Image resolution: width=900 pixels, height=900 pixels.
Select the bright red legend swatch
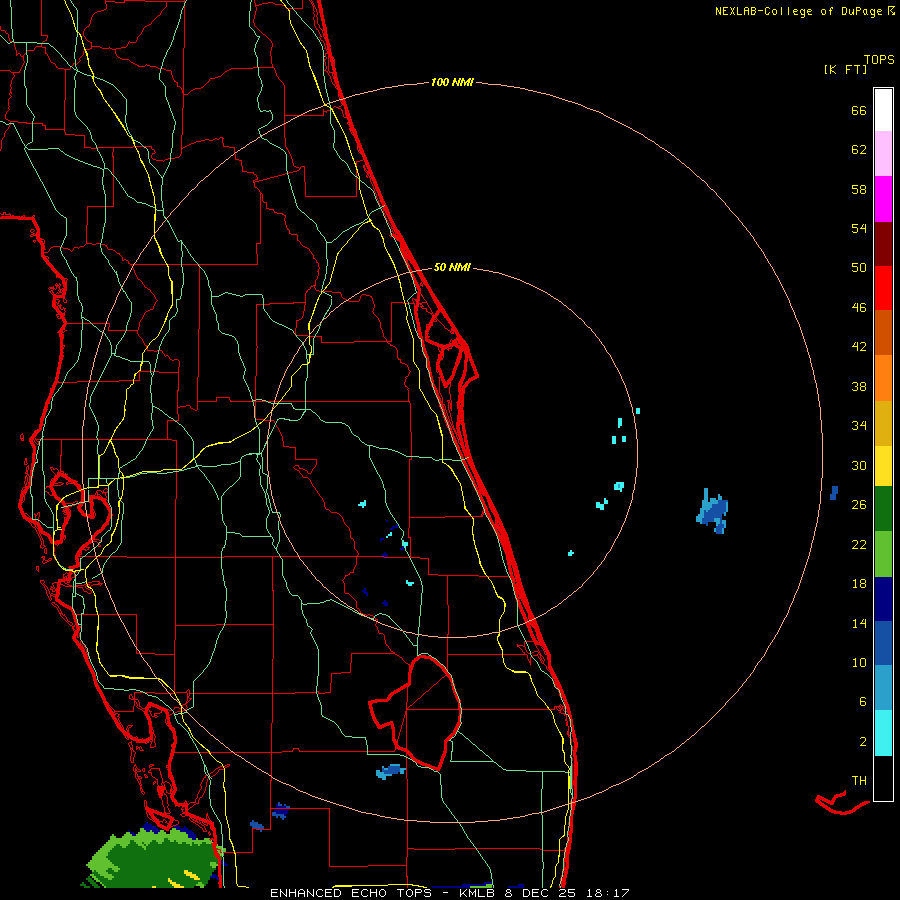tap(883, 288)
